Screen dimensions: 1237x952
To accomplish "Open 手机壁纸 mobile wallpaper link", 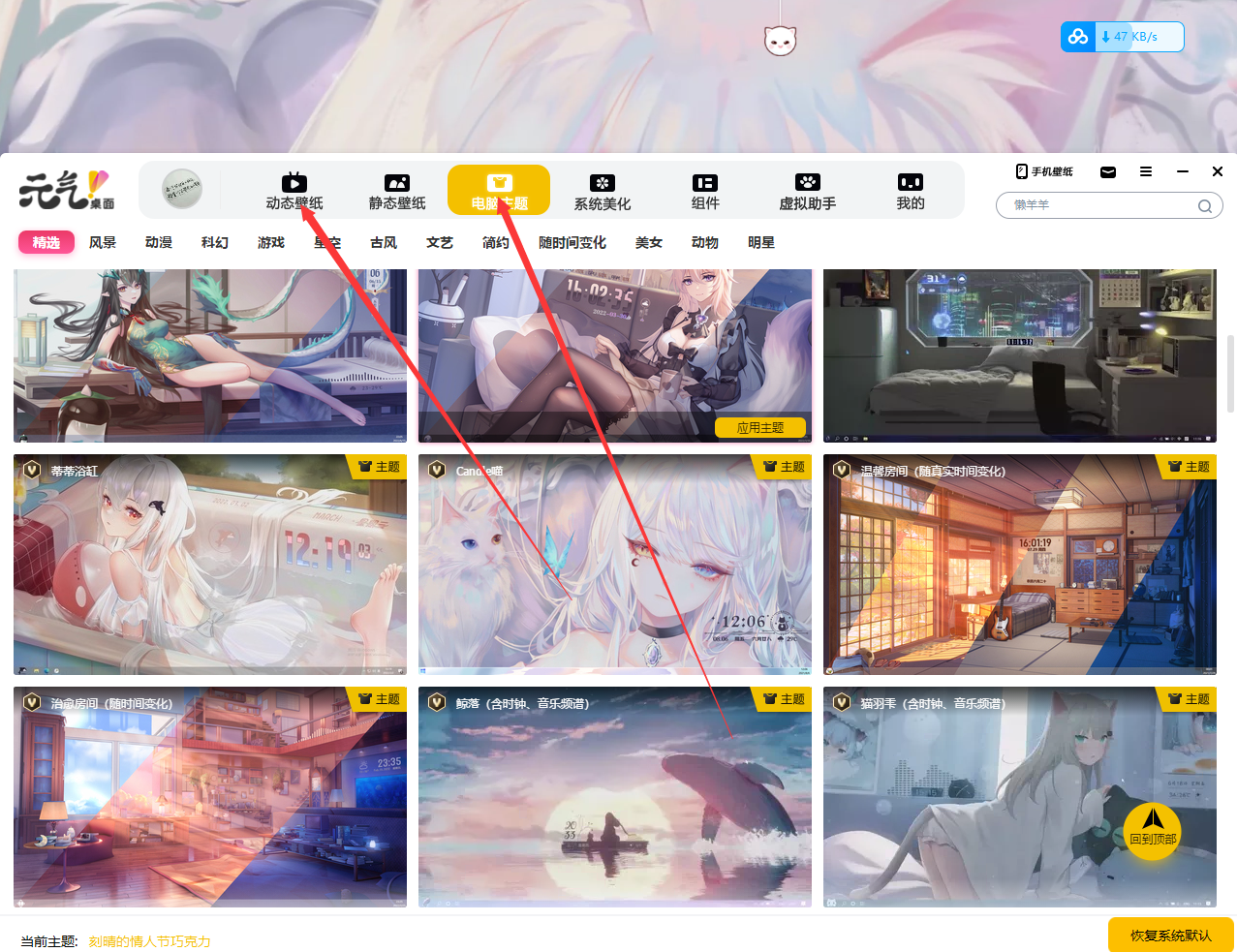I will 1044,171.
